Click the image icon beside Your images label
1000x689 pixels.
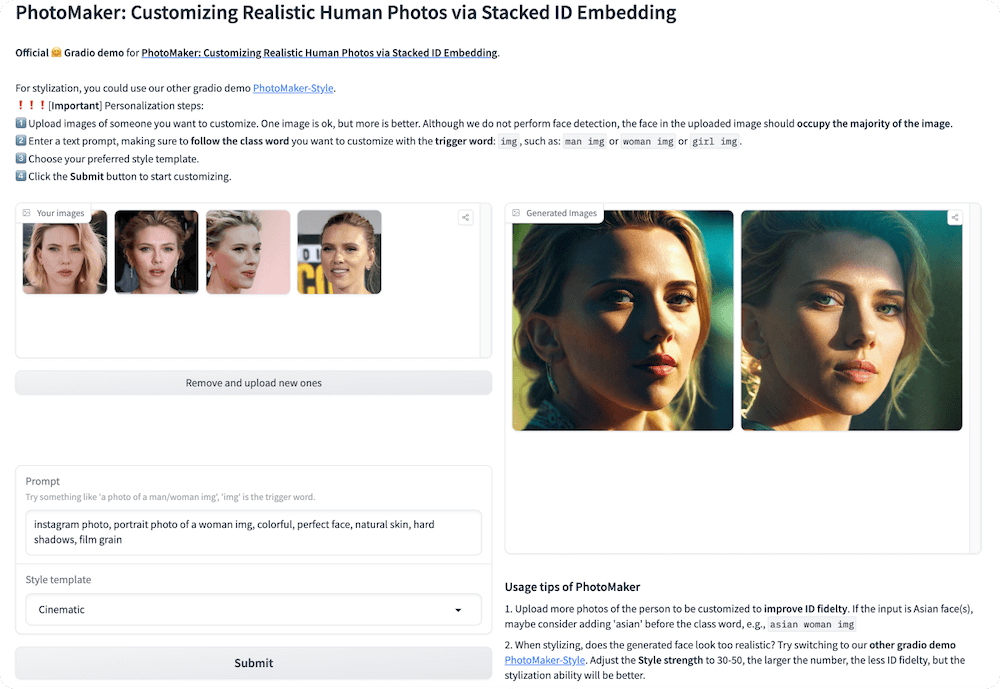pos(26,213)
